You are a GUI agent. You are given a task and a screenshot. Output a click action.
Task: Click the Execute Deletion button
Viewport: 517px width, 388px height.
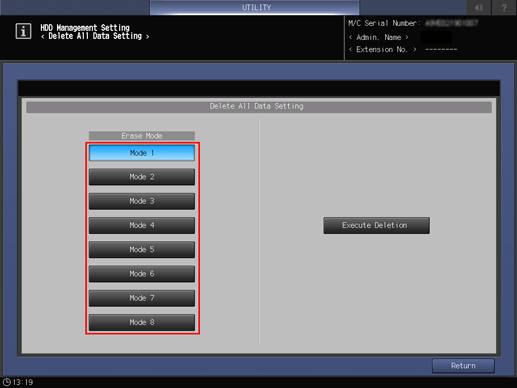click(x=376, y=225)
